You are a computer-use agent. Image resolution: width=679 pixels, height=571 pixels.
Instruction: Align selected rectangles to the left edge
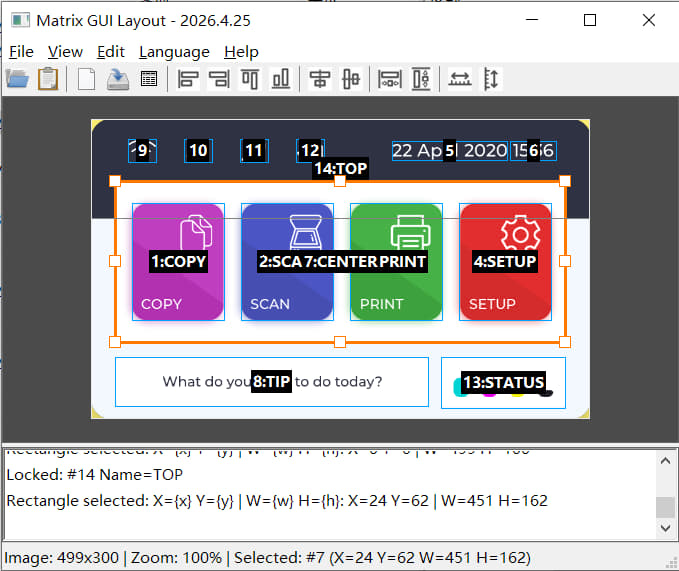click(x=188, y=79)
